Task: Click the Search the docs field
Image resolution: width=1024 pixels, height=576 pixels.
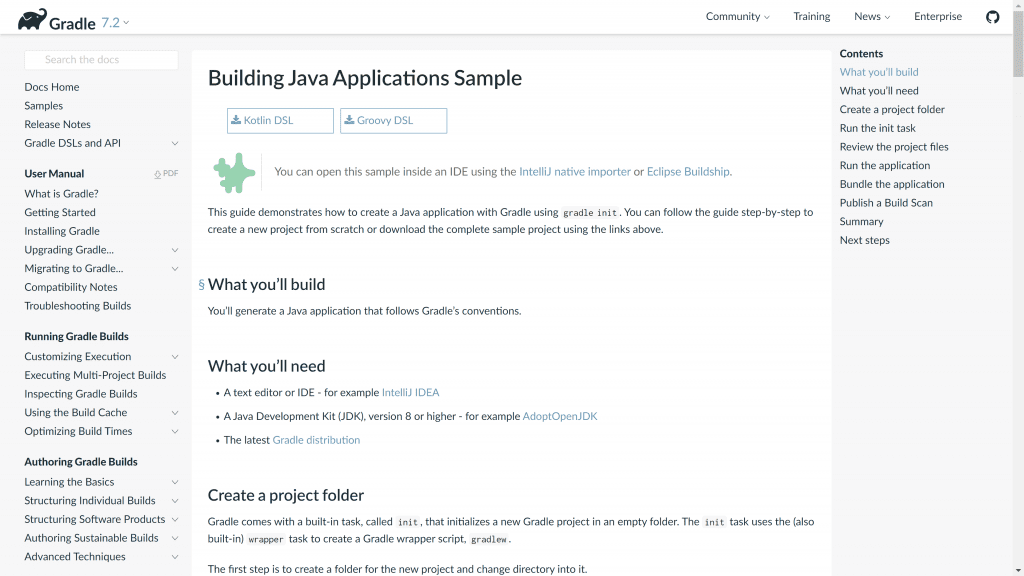Action: click(x=101, y=60)
